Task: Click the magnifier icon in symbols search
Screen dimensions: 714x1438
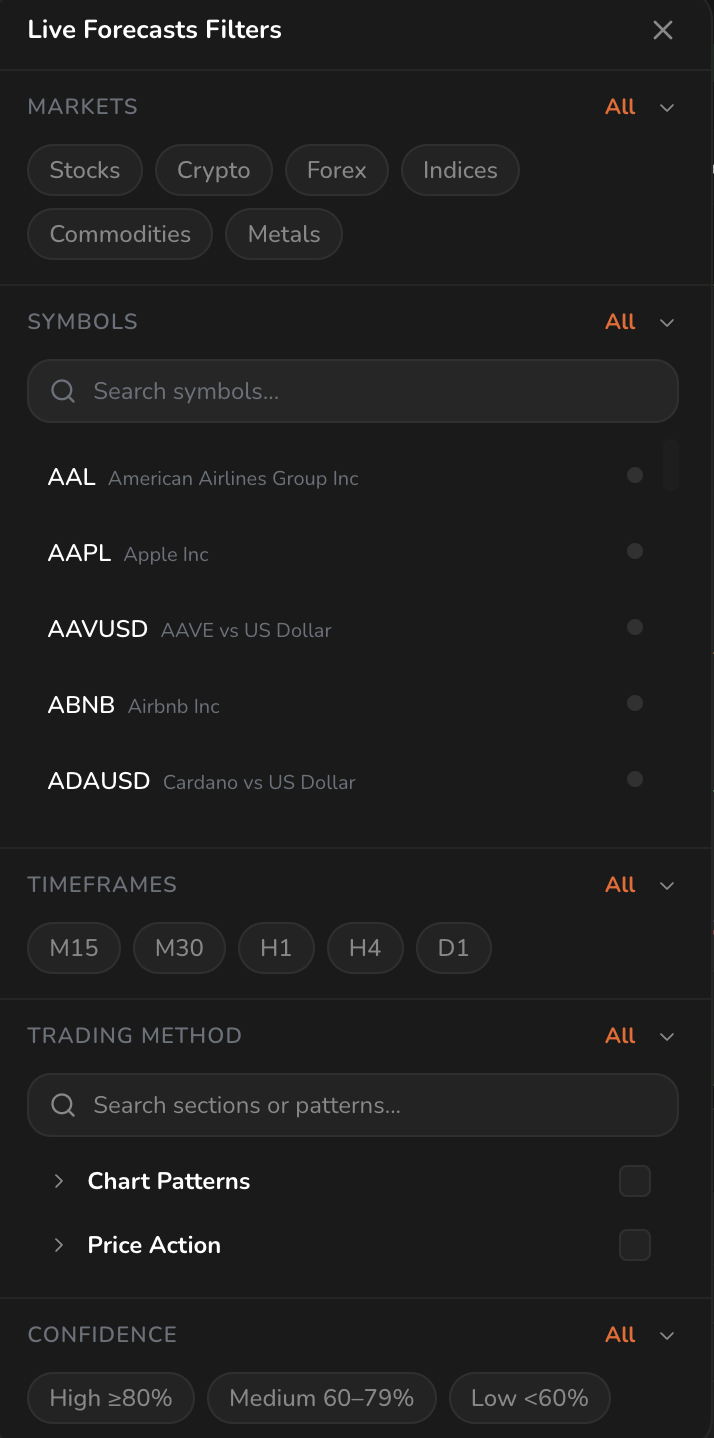Action: (63, 391)
